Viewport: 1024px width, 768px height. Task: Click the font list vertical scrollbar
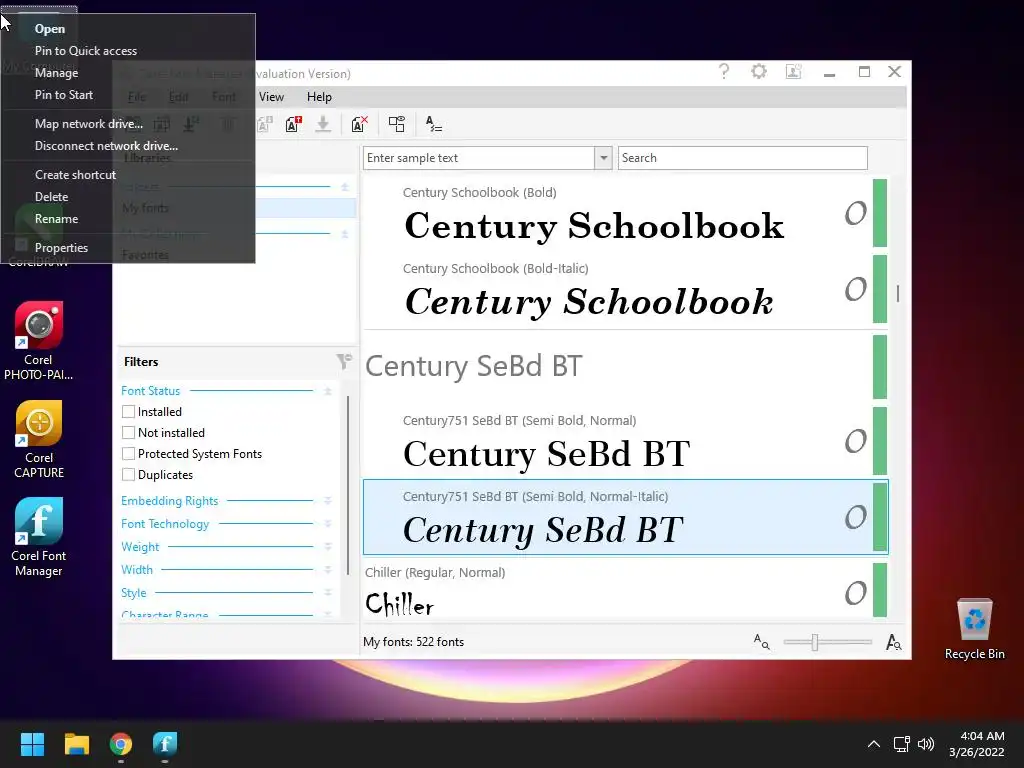(x=898, y=293)
